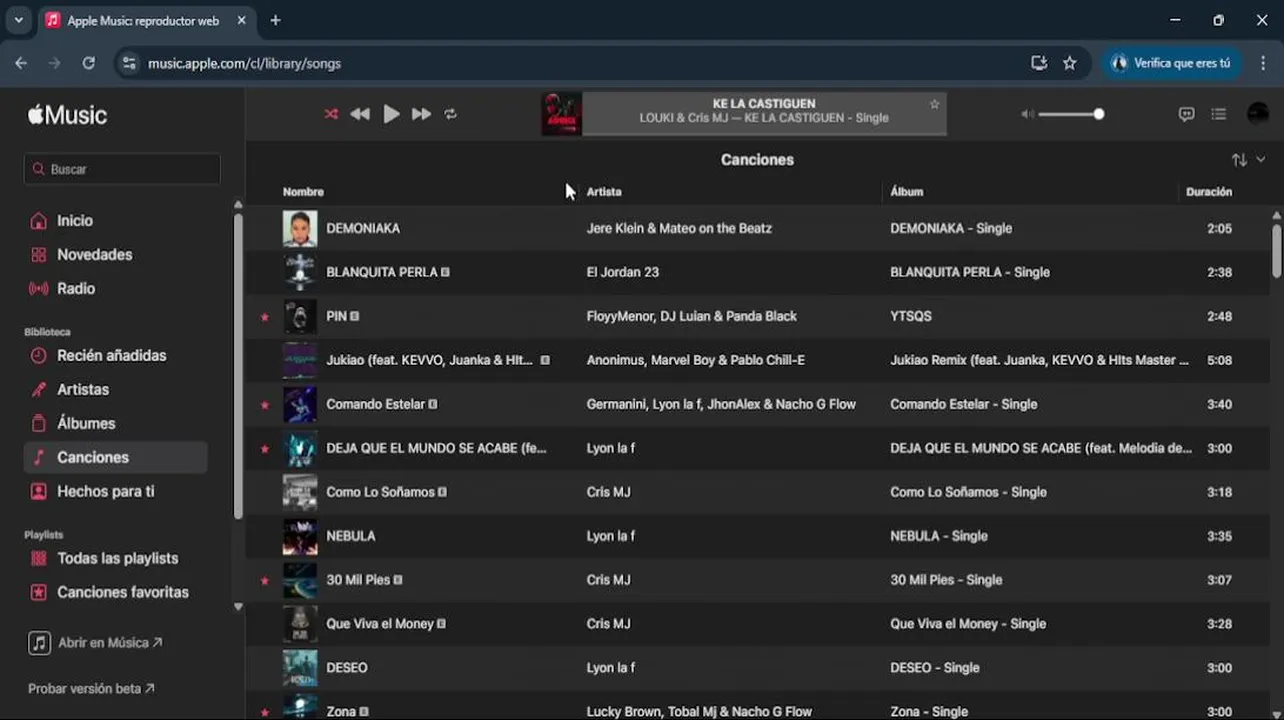This screenshot has width=1284, height=720.
Task: Open the account profile avatar
Action: [1258, 114]
